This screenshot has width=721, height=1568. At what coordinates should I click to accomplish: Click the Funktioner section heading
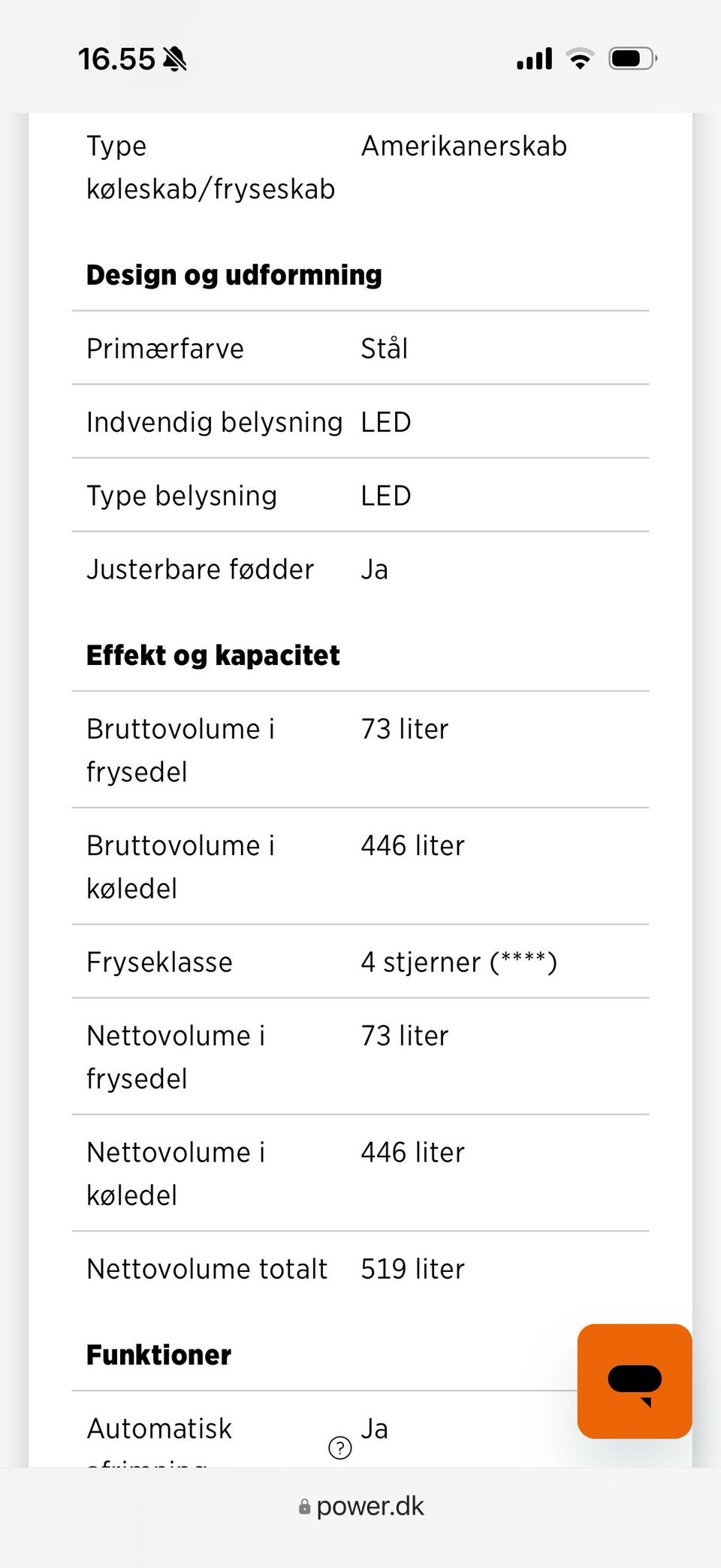click(159, 1355)
